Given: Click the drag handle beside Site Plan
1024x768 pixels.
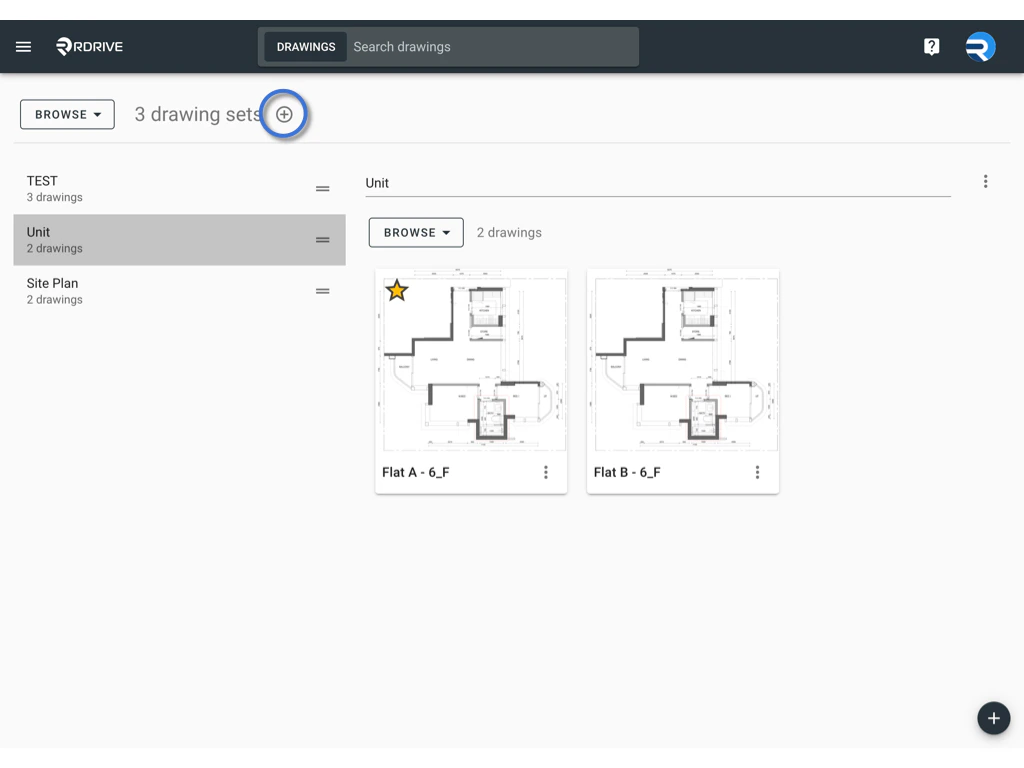Looking at the screenshot, I should click(x=322, y=291).
